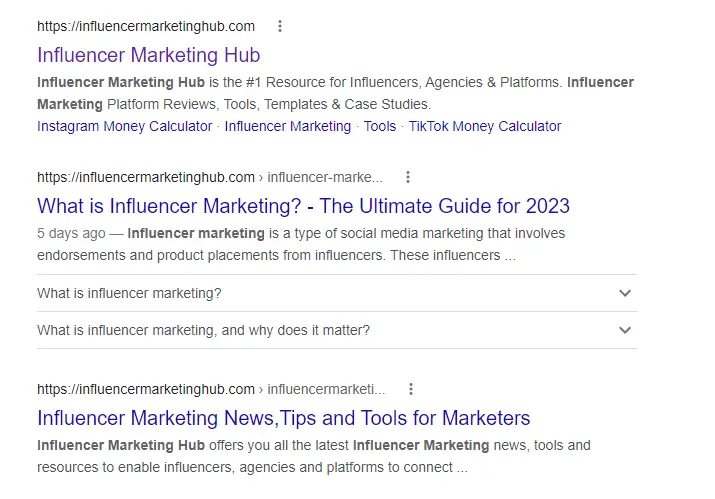Open three-dot menu beside the first result URL

pyautogui.click(x=280, y=26)
